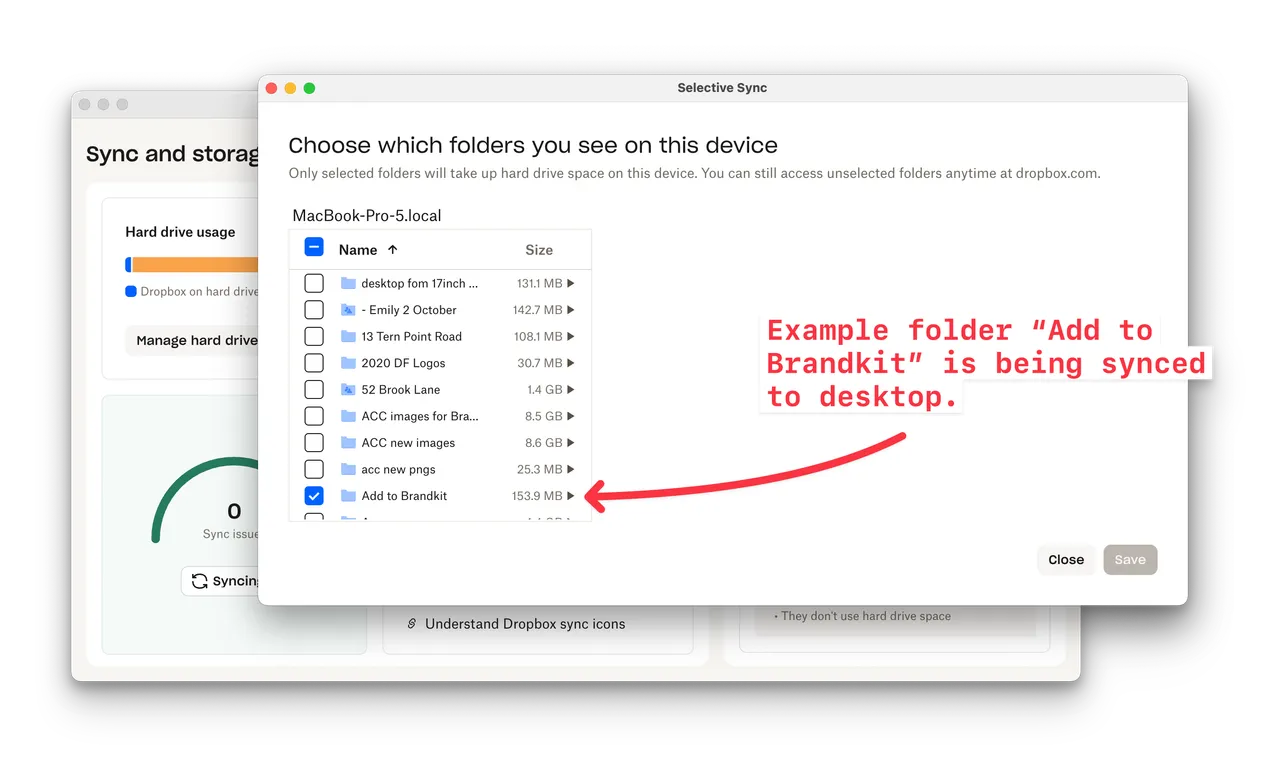Click the Size column header
The width and height of the screenshot is (1280, 760).
click(539, 250)
